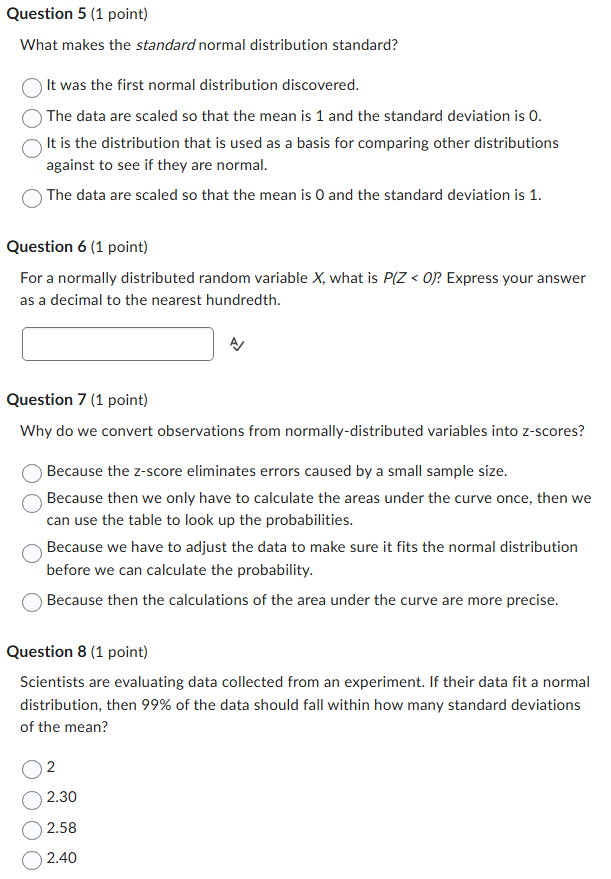
Task: Select the small sample size answer for Question 7
Action: [x=31, y=474]
